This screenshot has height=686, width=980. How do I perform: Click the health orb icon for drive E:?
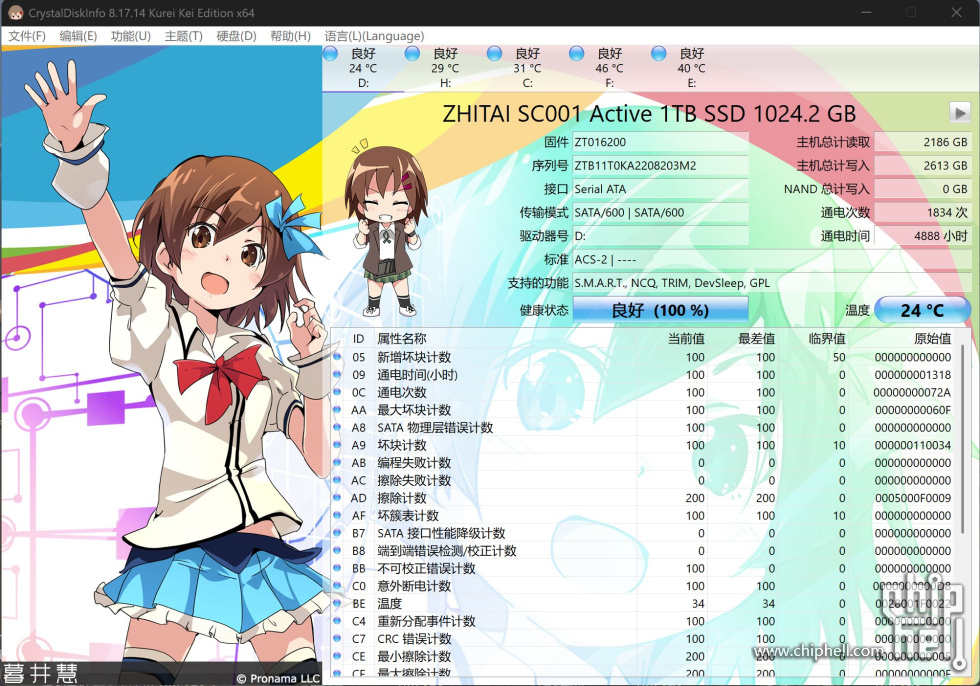pos(657,52)
